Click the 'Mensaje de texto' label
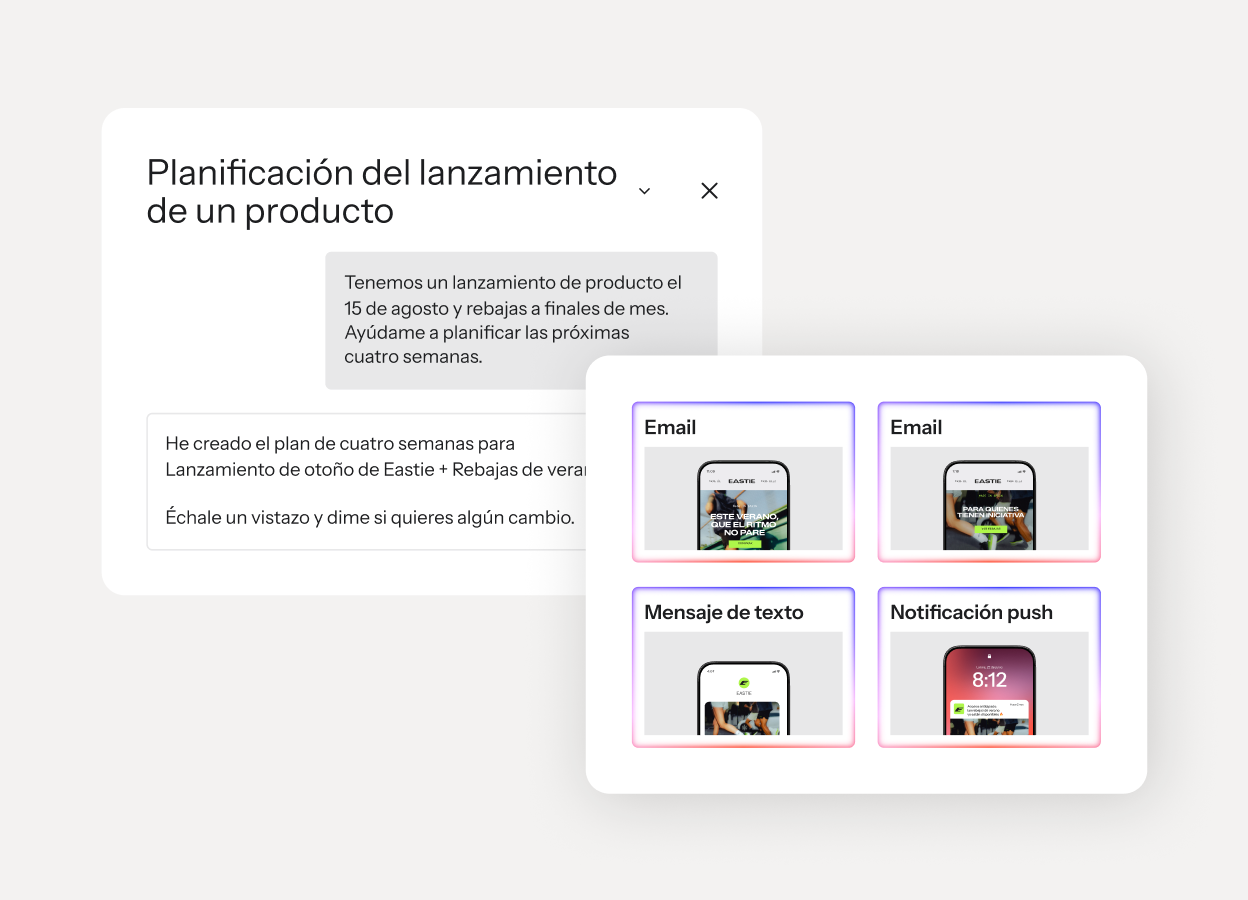 pos(724,612)
